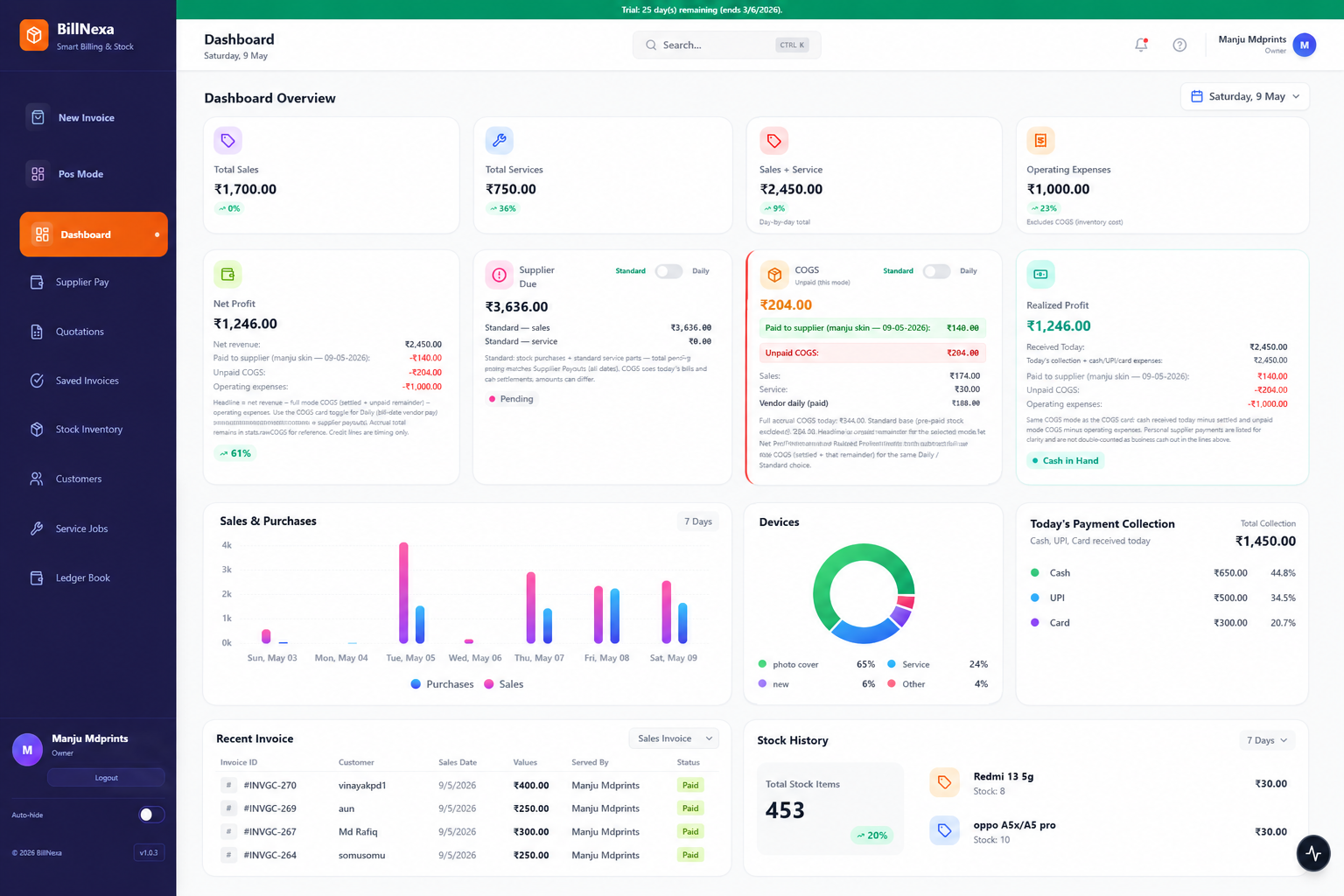This screenshot has height=896, width=1344.
Task: Toggle the Auto-hide sidebar switch
Action: [151, 815]
